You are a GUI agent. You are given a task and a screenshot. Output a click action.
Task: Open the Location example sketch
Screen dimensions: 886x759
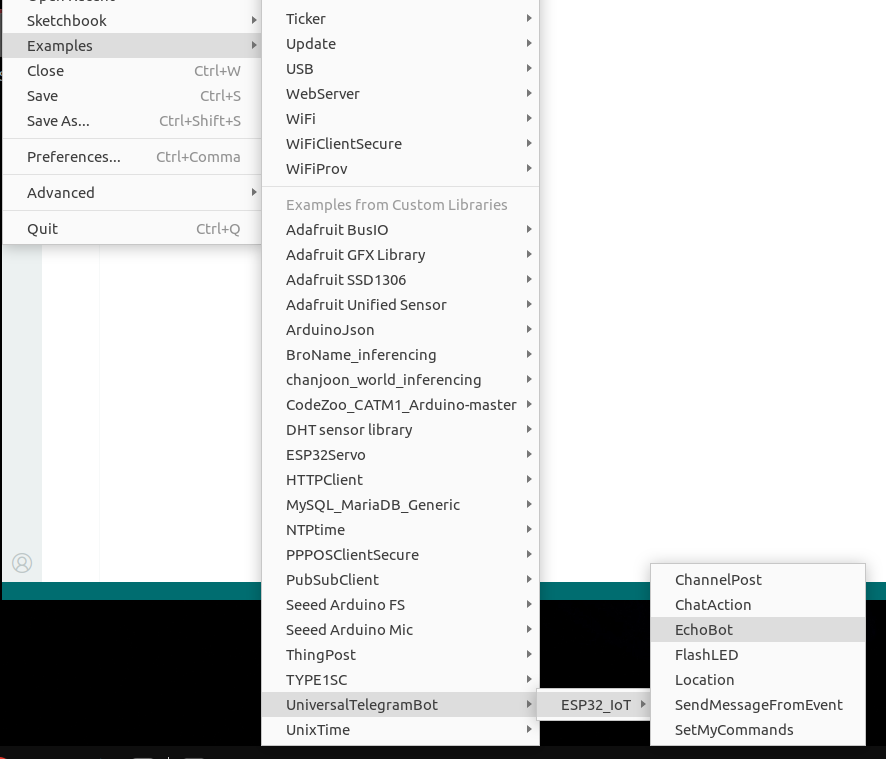pyautogui.click(x=758, y=679)
